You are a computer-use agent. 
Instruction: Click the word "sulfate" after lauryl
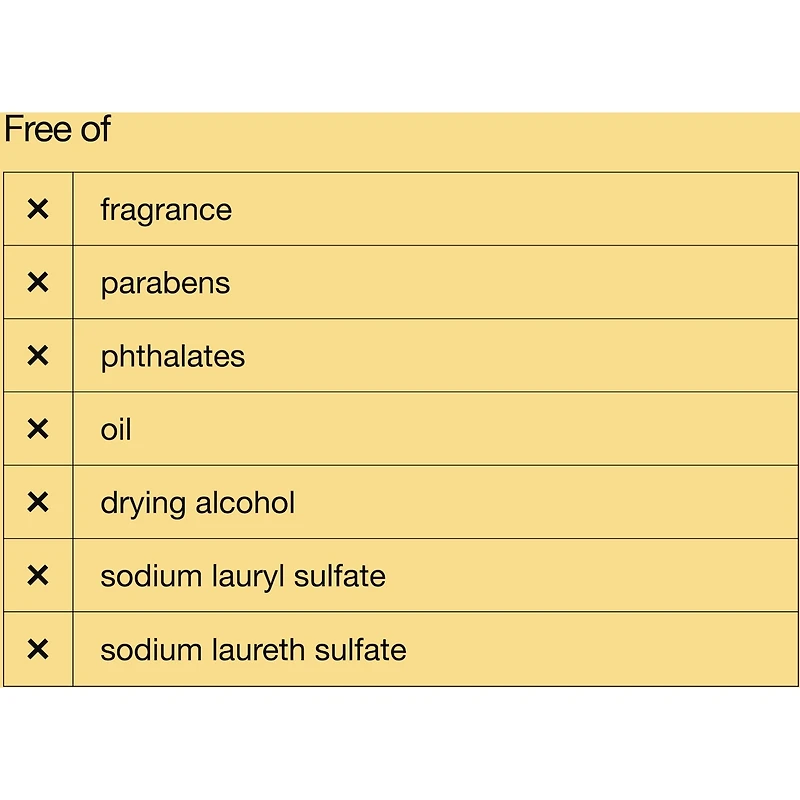tap(346, 576)
